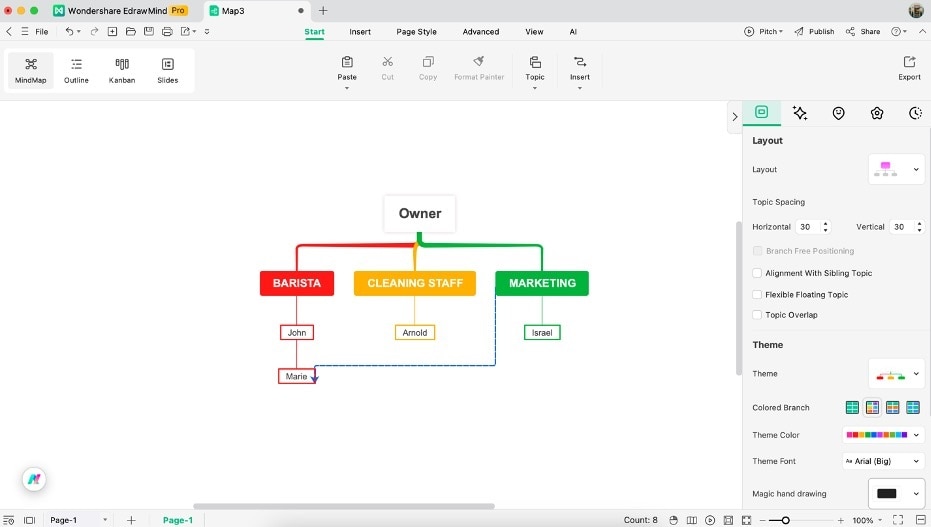The height and width of the screenshot is (527, 931).
Task: Open the Theme Font dropdown
Action: (883, 461)
